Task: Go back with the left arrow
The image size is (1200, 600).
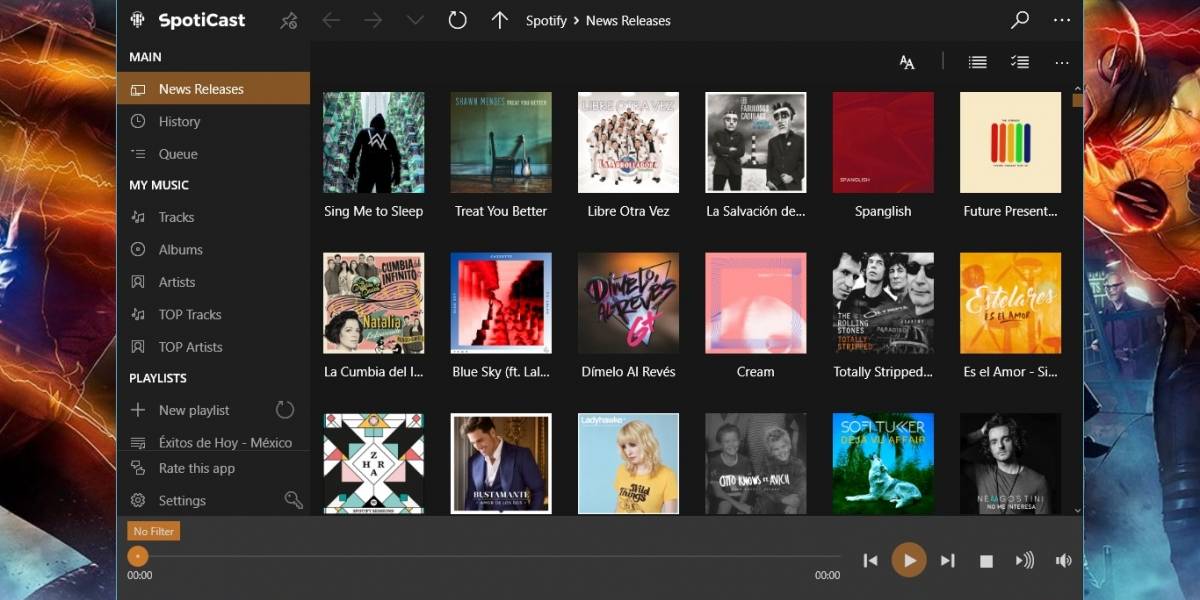Action: click(331, 20)
